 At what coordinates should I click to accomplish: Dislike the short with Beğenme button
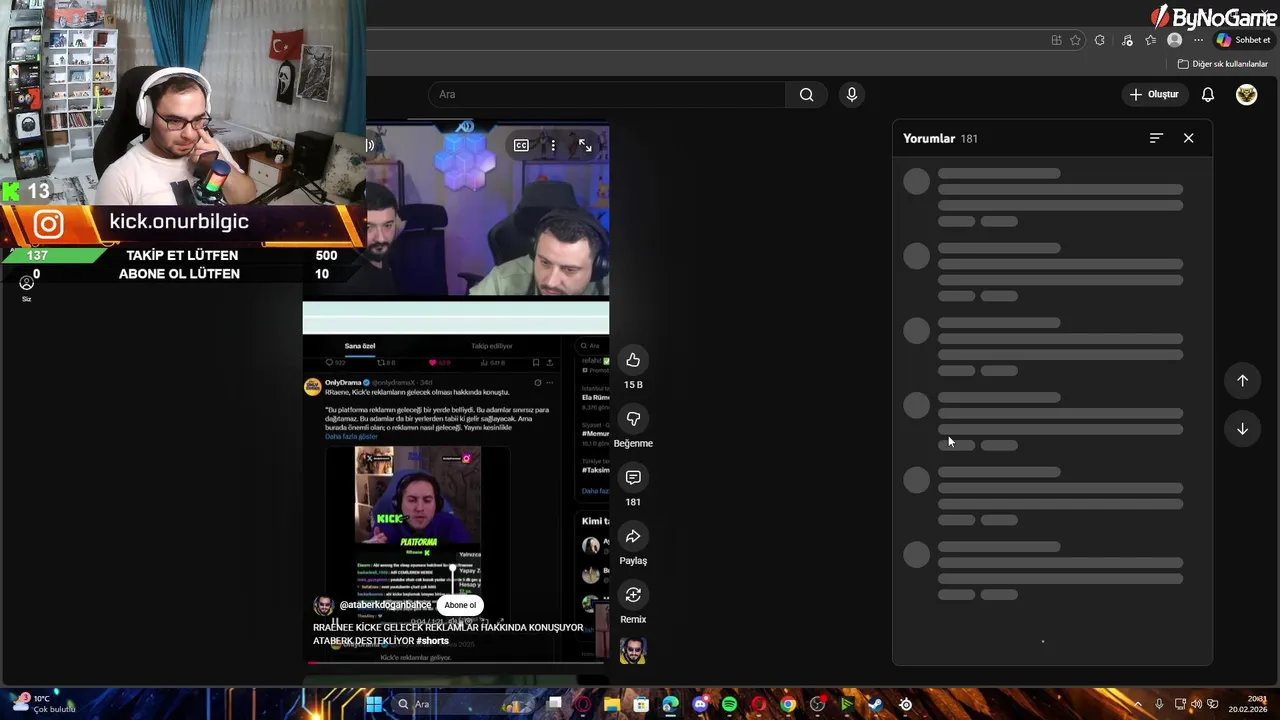click(633, 419)
